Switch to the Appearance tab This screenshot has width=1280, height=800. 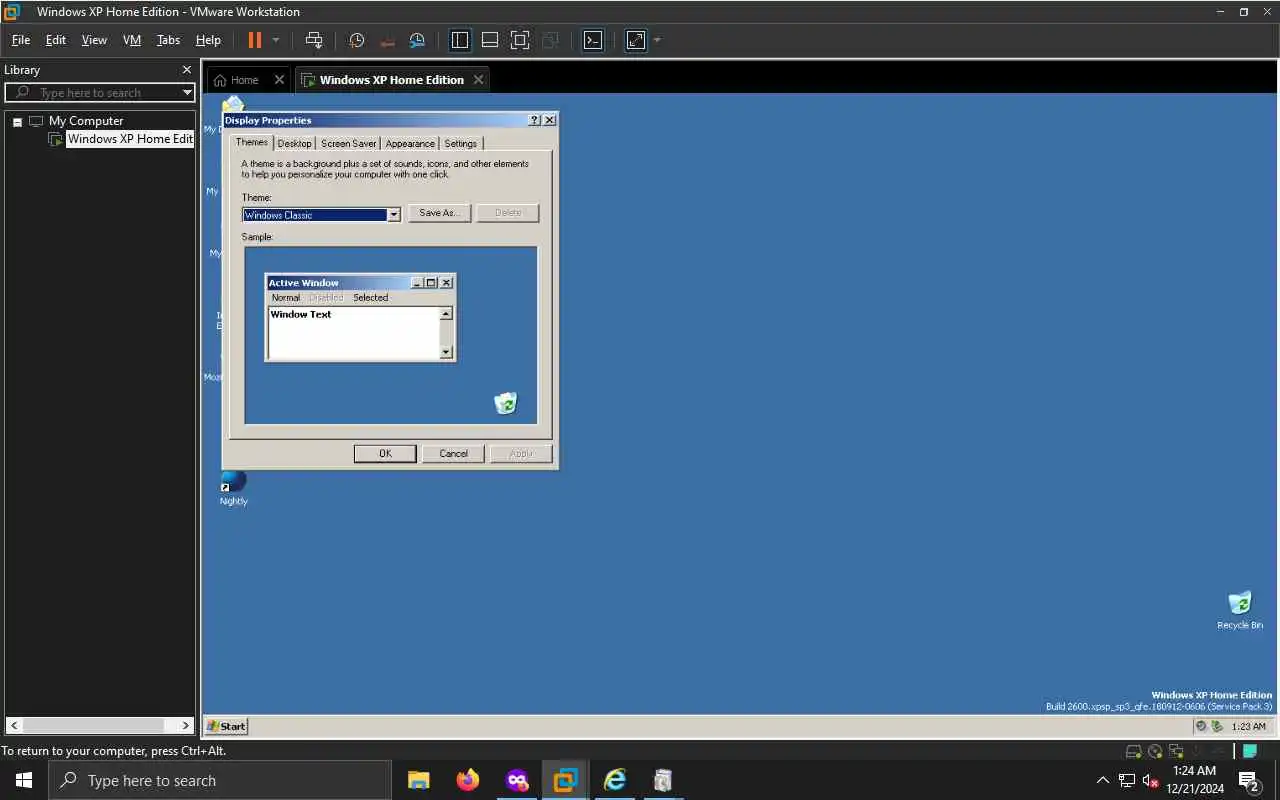pos(410,143)
